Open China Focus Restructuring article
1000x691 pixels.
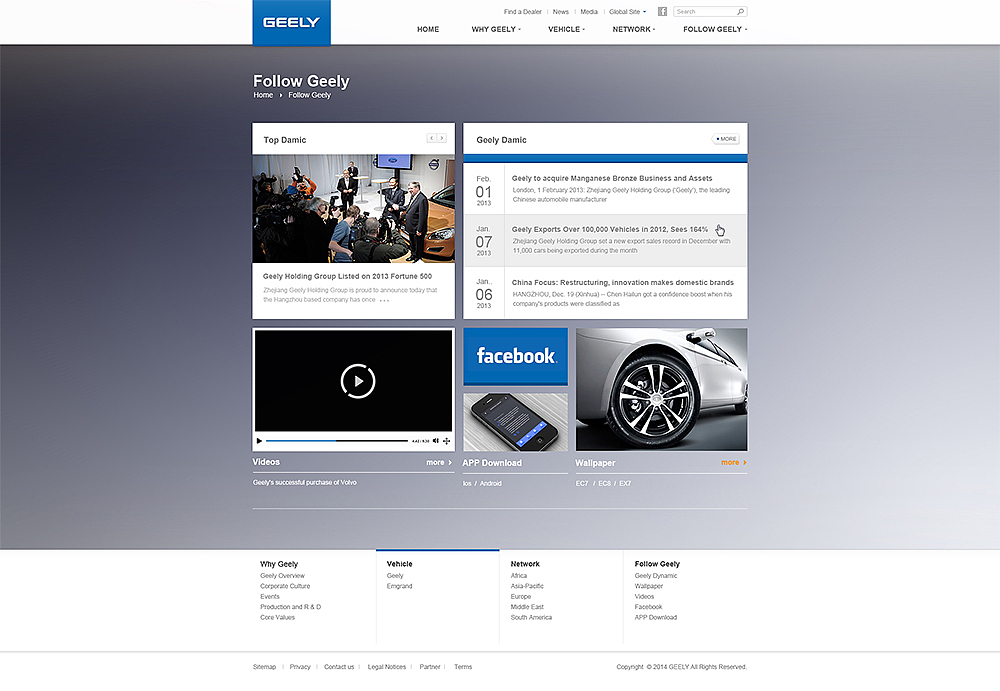[622, 282]
